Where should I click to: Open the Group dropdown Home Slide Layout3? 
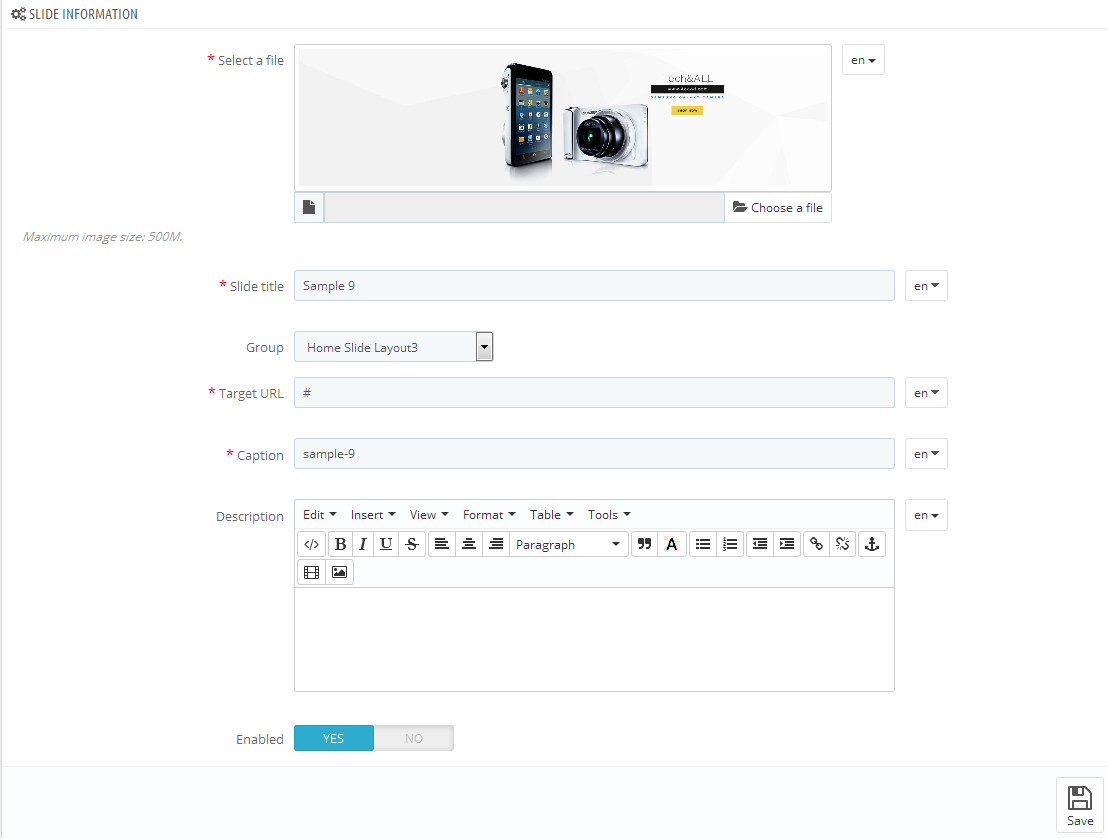(x=394, y=348)
